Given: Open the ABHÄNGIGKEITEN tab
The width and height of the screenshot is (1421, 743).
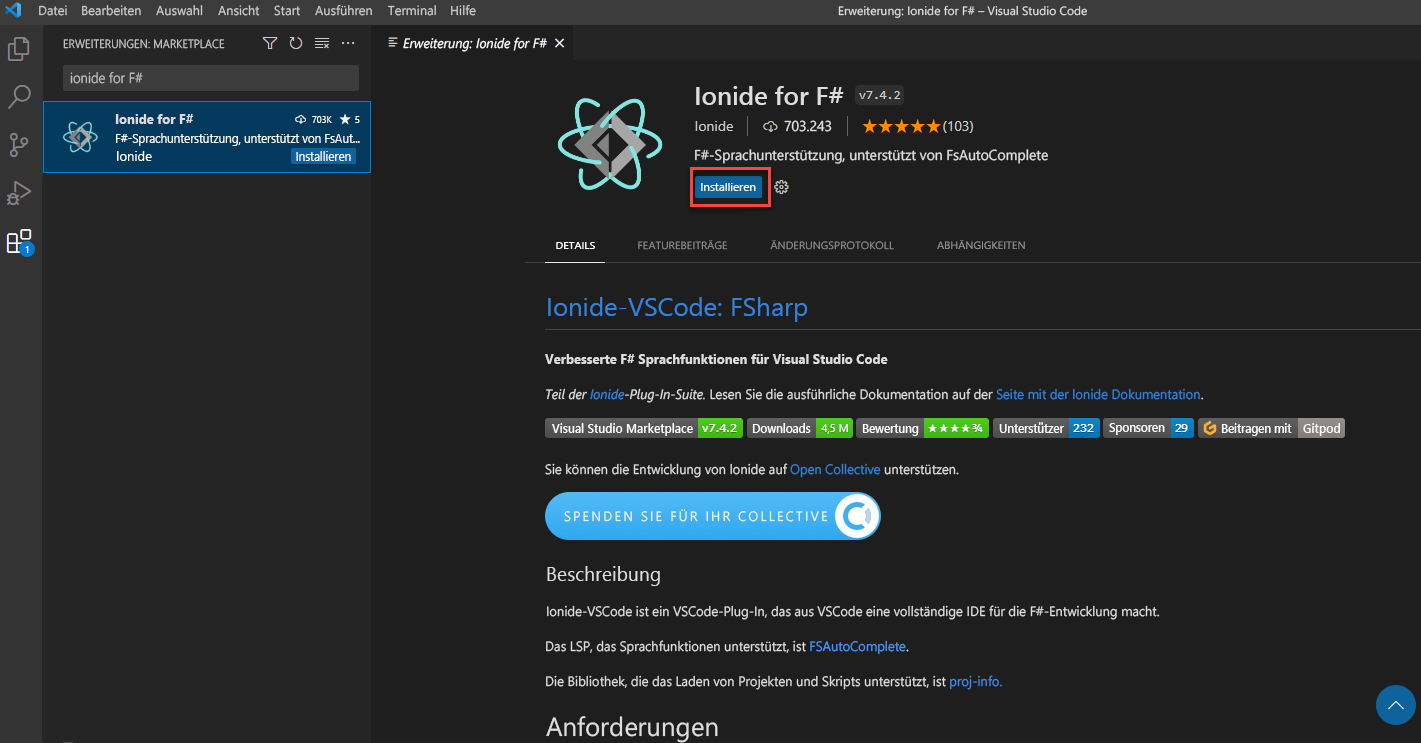Looking at the screenshot, I should click(x=981, y=244).
